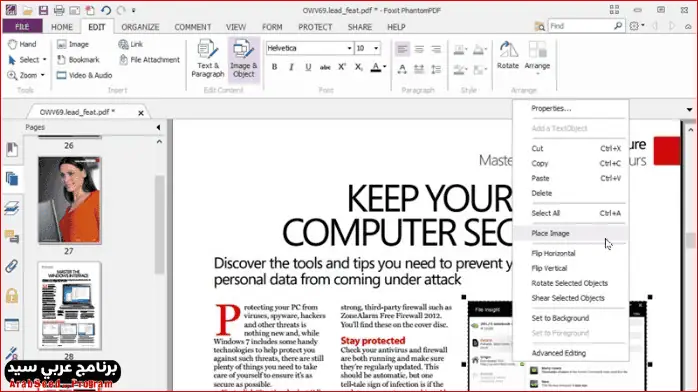Switch to the FORM tab
Screen dimensions: 698x392
[x=272, y=27]
